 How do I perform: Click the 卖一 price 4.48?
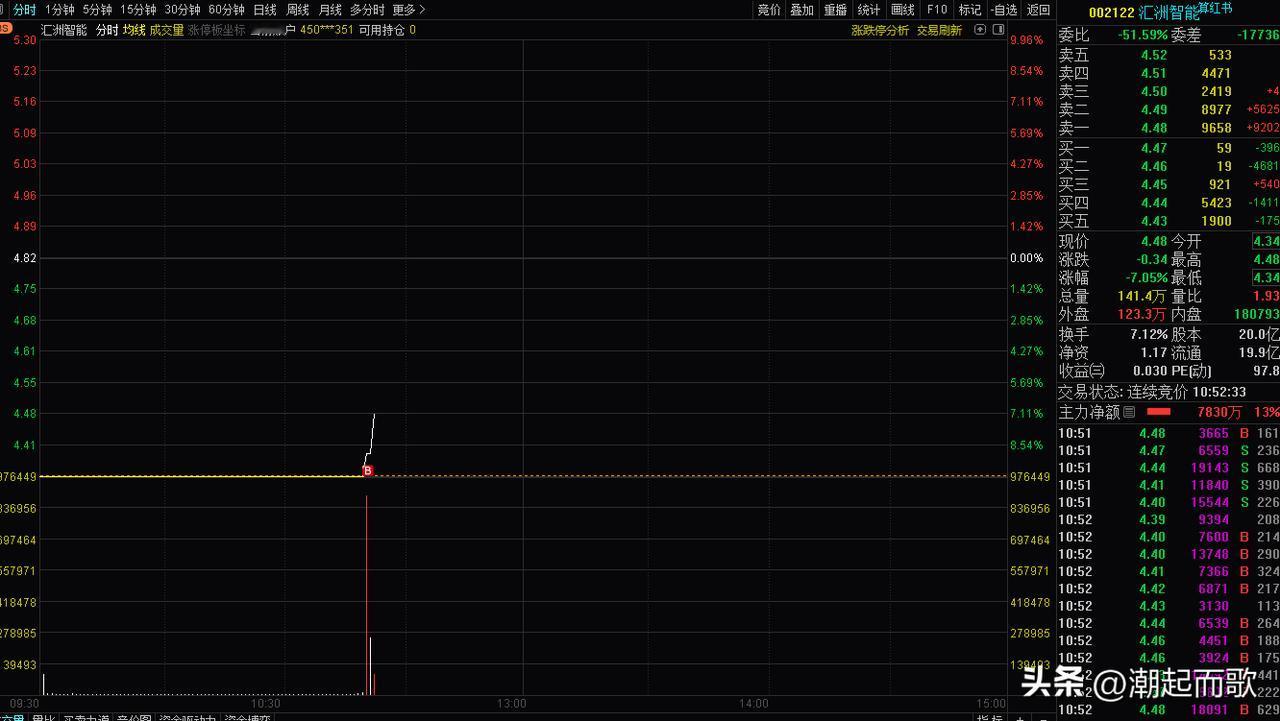pyautogui.click(x=1153, y=128)
